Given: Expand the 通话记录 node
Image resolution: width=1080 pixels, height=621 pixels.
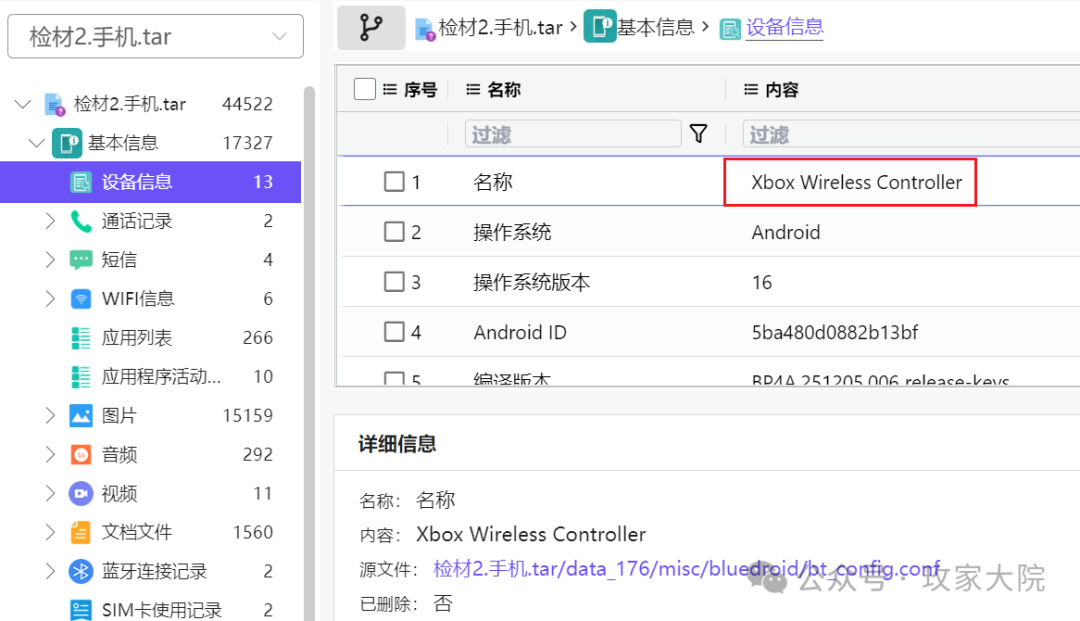Looking at the screenshot, I should pos(50,221).
